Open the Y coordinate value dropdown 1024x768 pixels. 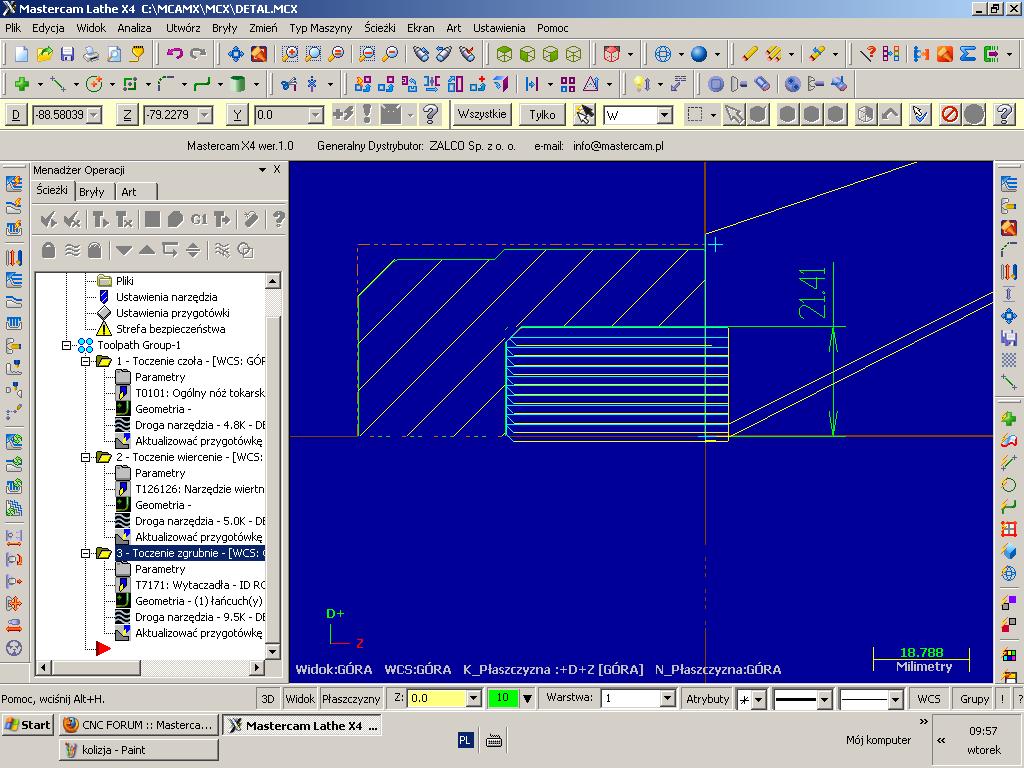(316, 116)
